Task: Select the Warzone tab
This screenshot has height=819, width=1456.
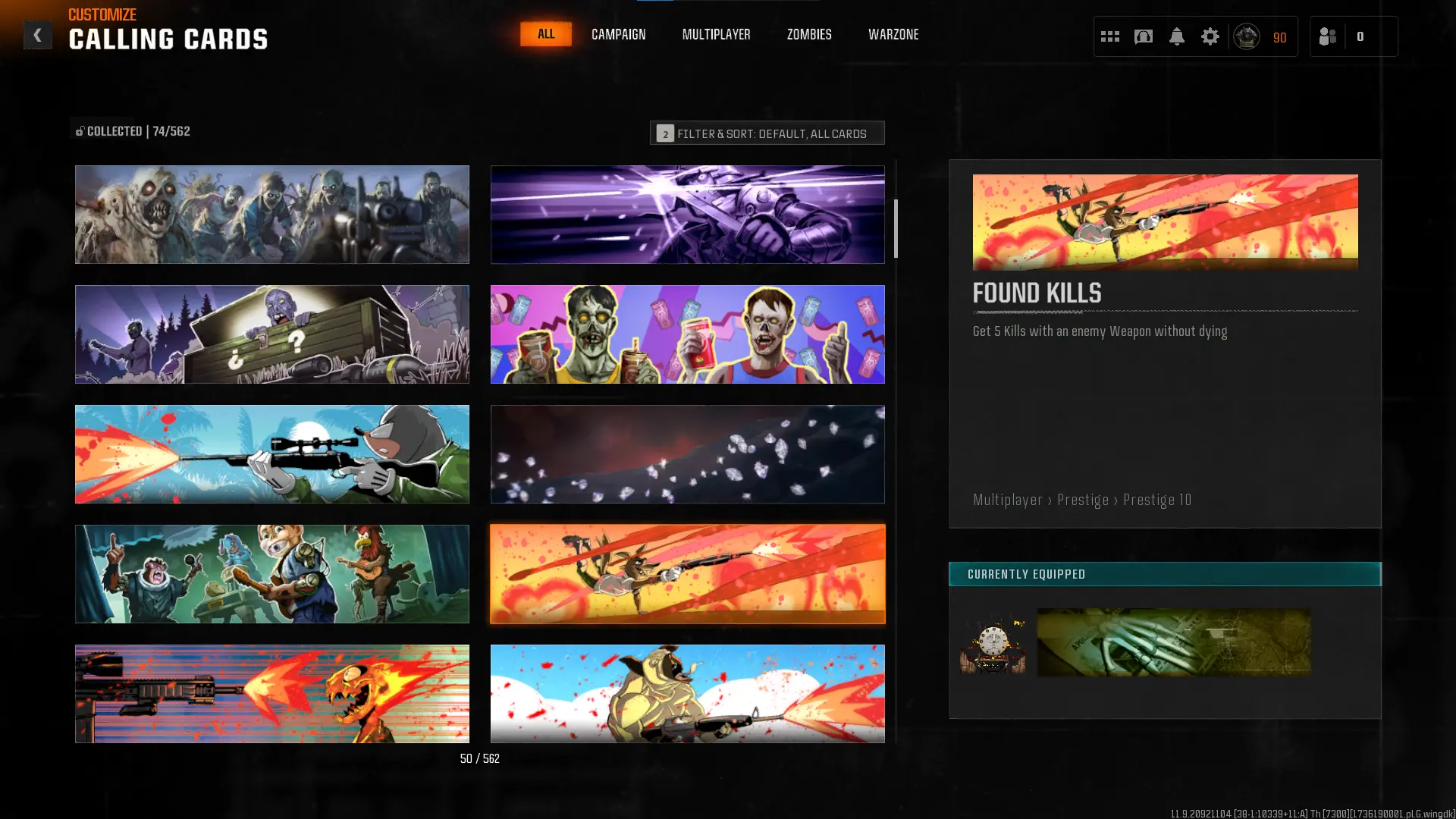Action: [893, 34]
